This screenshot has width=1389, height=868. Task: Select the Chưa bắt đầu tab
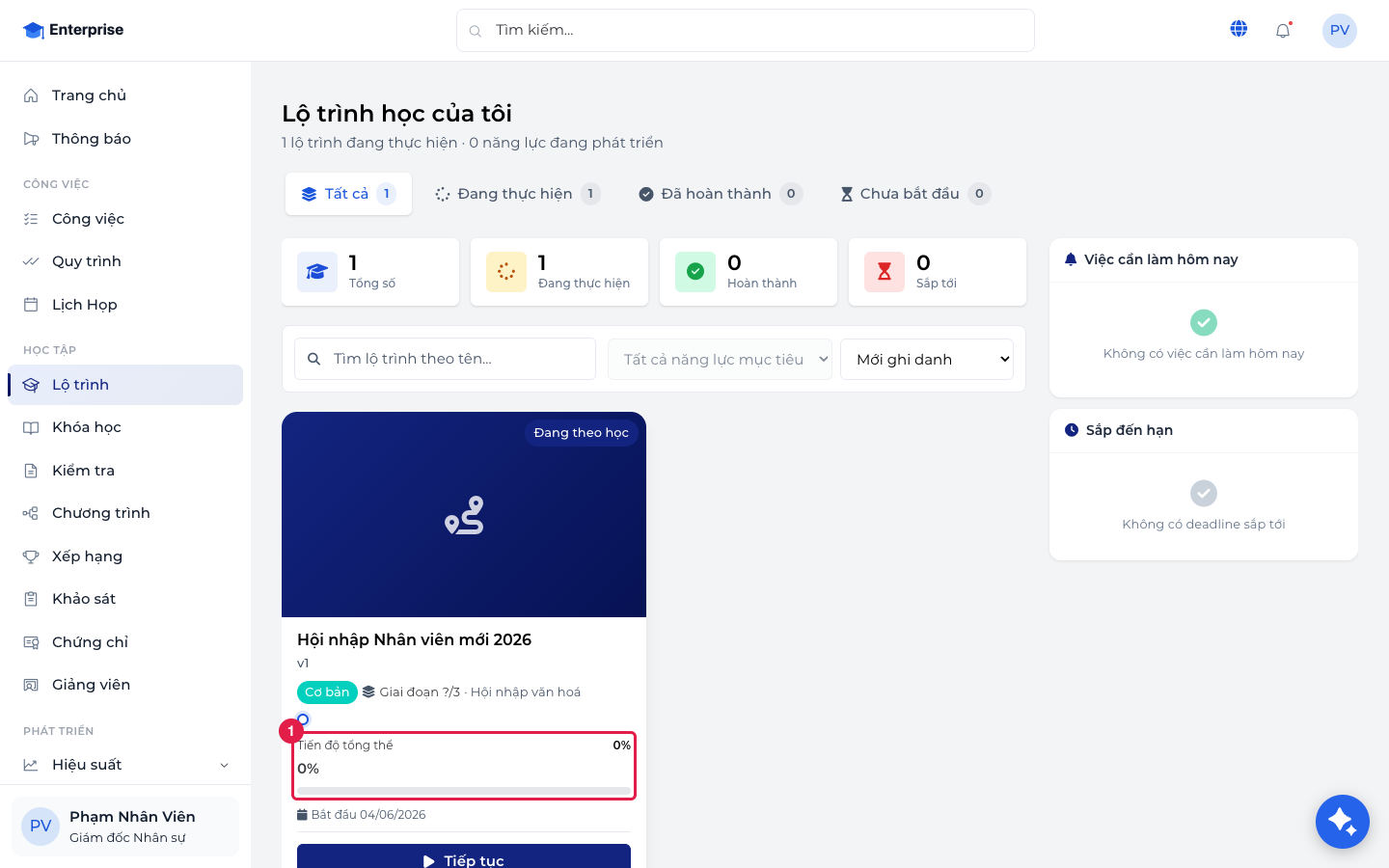914,194
